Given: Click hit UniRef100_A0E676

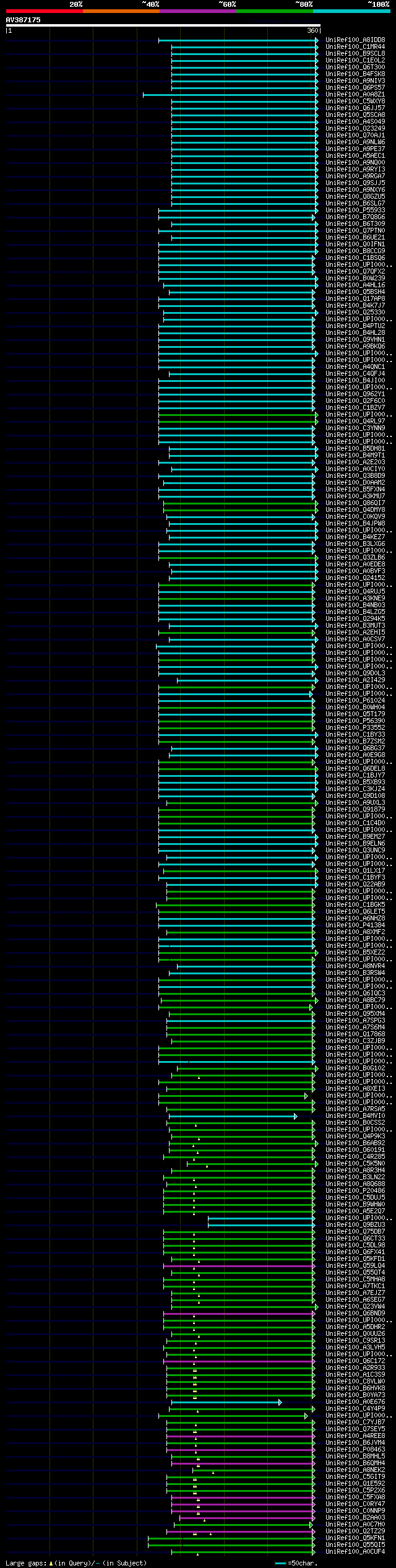Looking at the screenshot, I should point(355,1402).
